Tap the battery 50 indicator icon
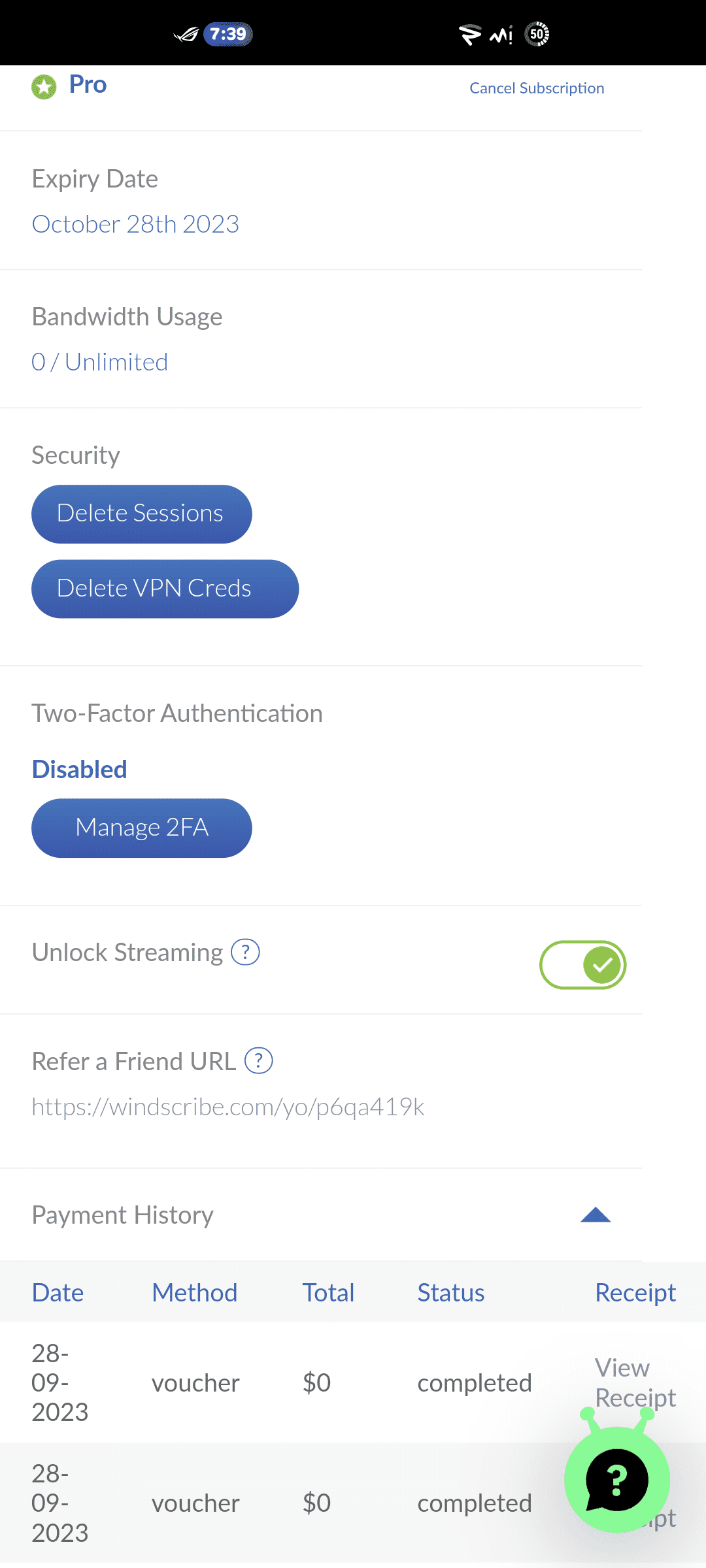The width and height of the screenshot is (706, 1568). point(537,34)
